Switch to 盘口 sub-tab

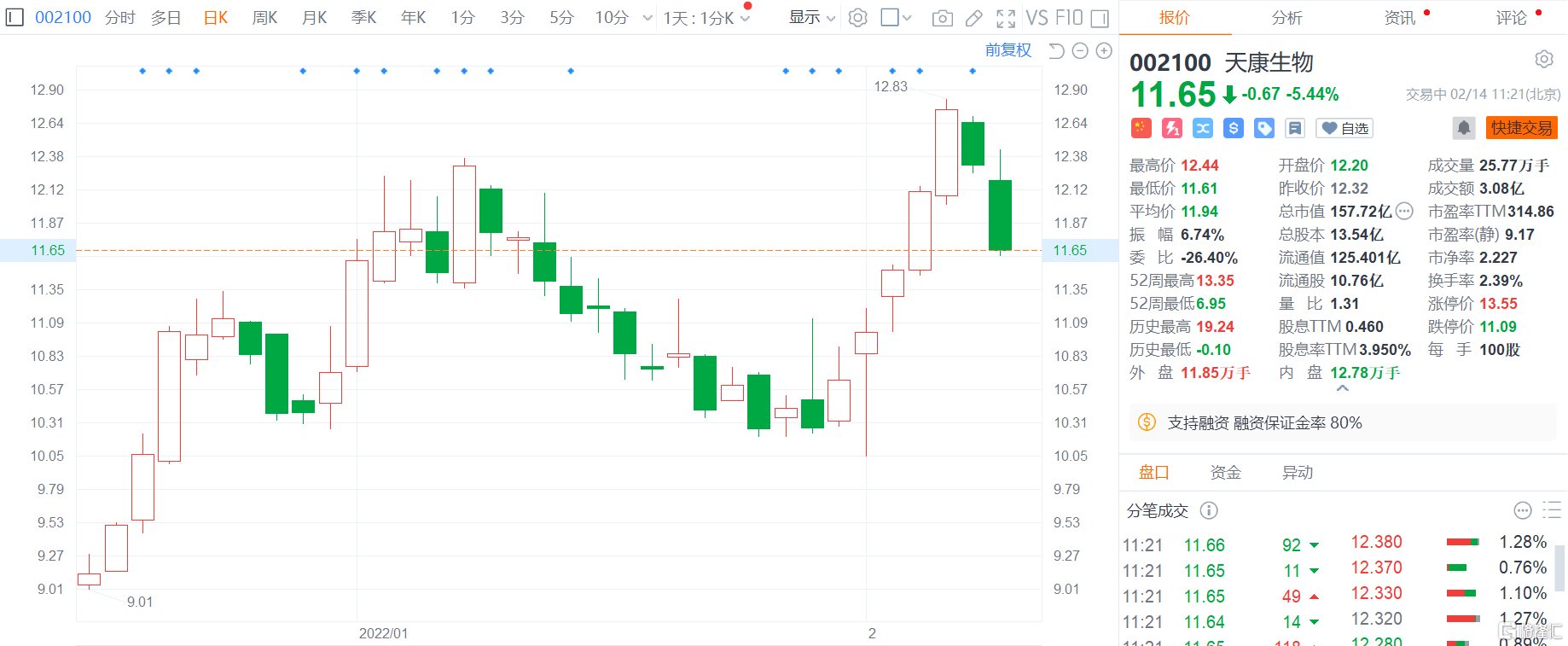(x=1153, y=472)
